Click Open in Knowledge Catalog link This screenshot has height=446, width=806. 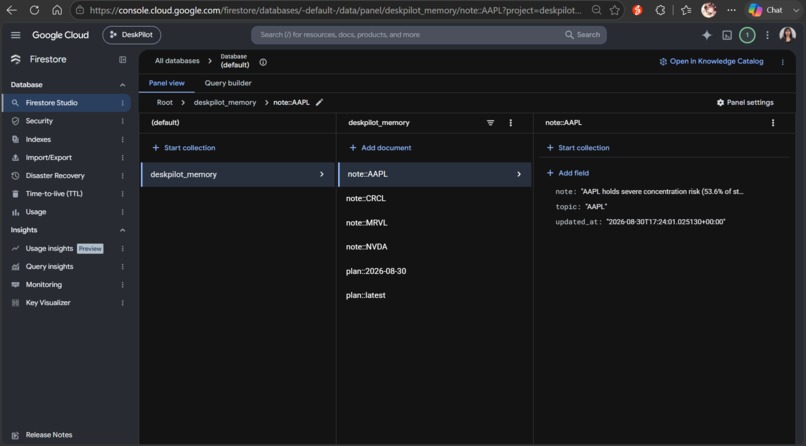(x=711, y=61)
